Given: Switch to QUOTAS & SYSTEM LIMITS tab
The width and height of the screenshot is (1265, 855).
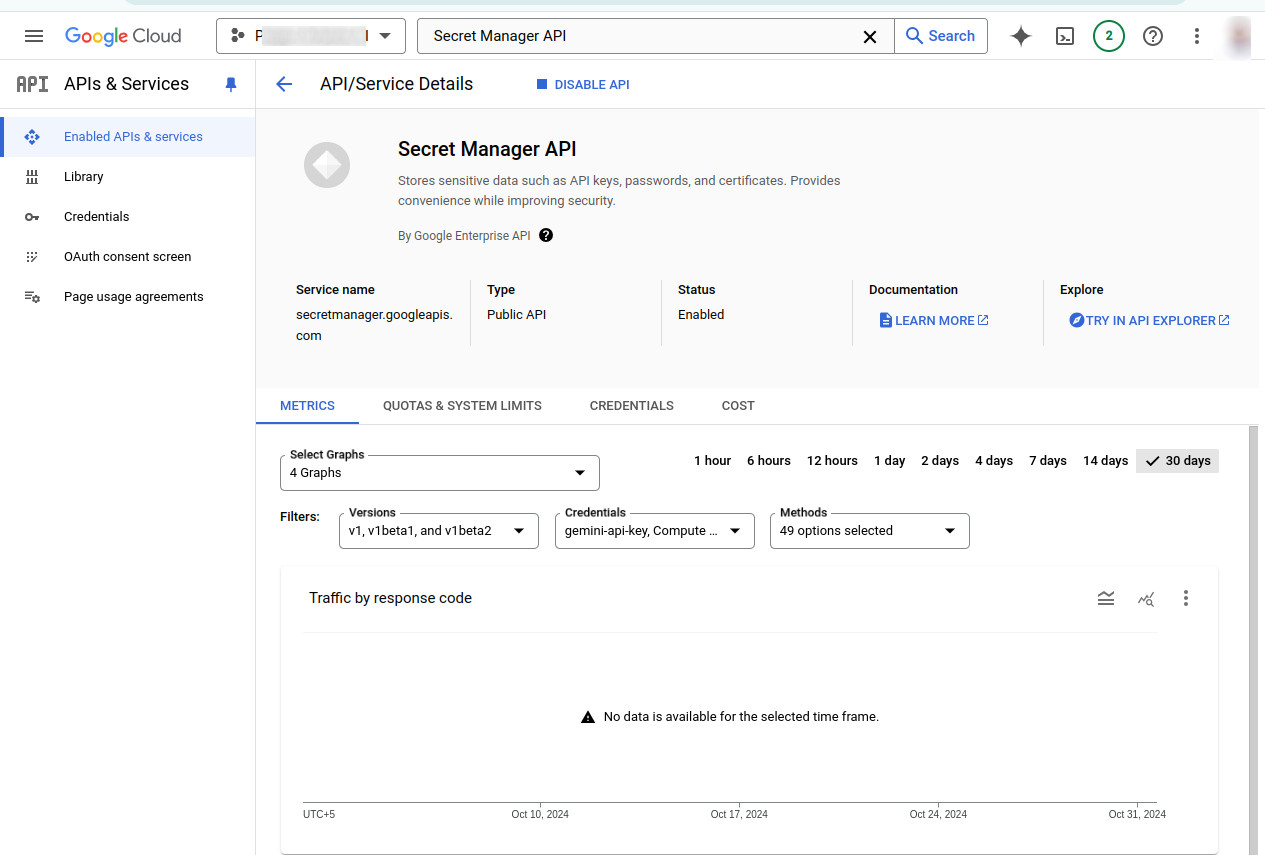Looking at the screenshot, I should coord(462,406).
